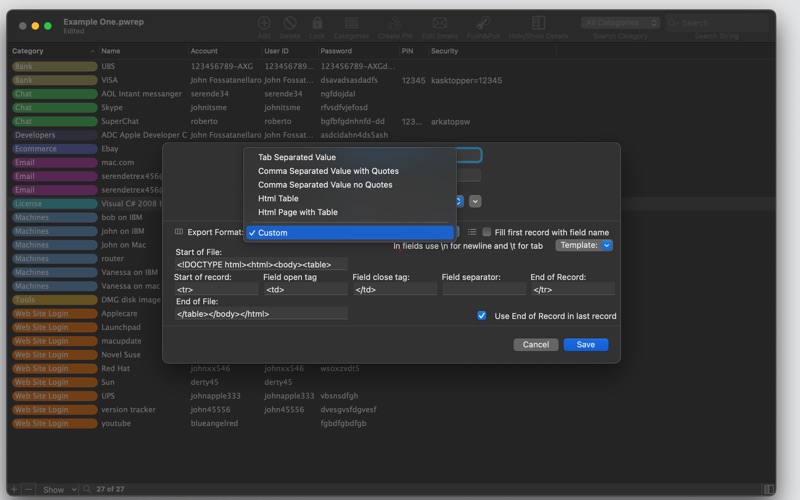Click the Hide/Show Details icon
This screenshot has width=800, height=500.
pyautogui.click(x=537, y=23)
